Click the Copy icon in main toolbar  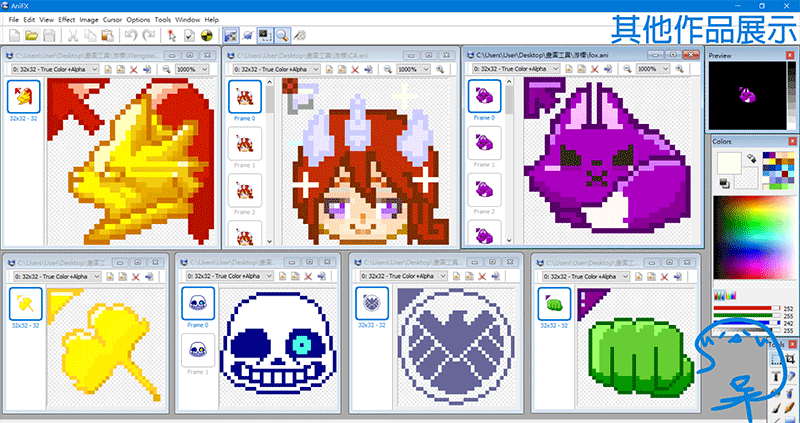pos(90,35)
